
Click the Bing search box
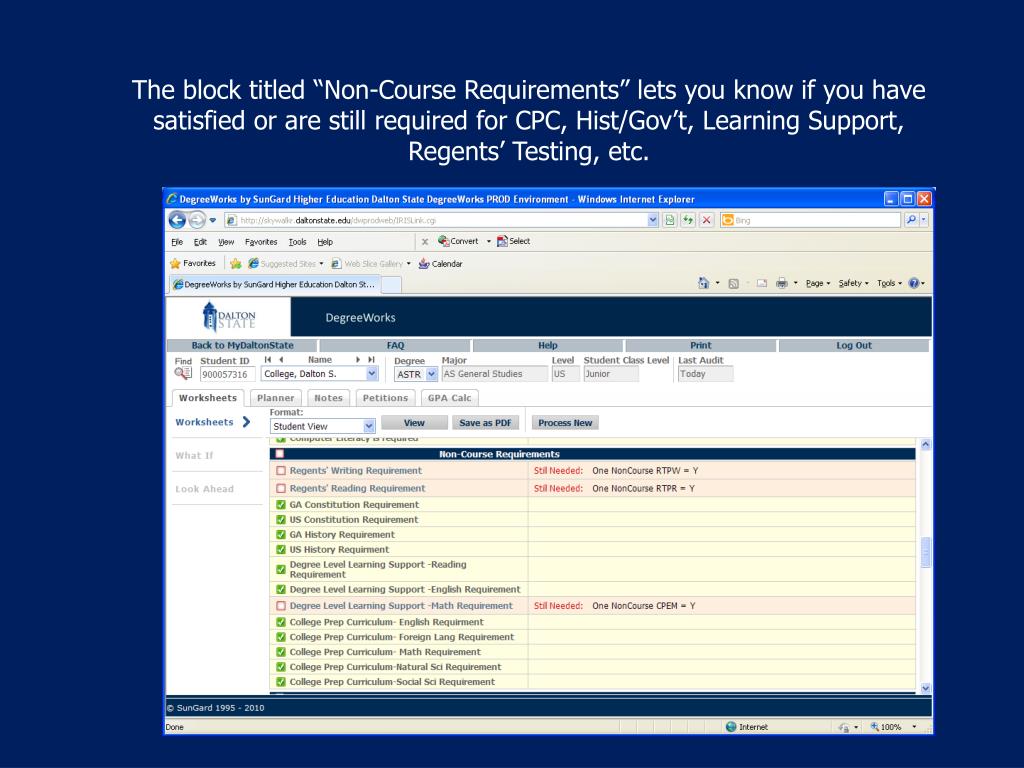(810, 220)
